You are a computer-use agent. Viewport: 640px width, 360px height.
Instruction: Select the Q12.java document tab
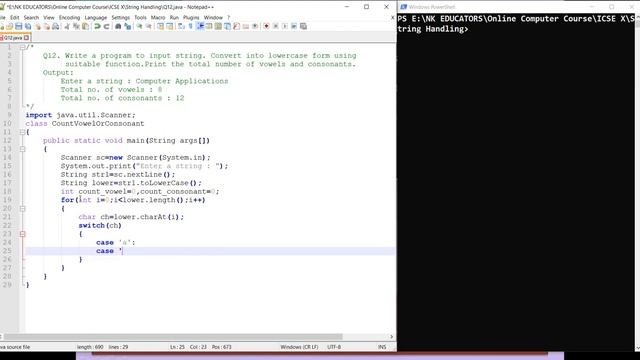[x=13, y=38]
